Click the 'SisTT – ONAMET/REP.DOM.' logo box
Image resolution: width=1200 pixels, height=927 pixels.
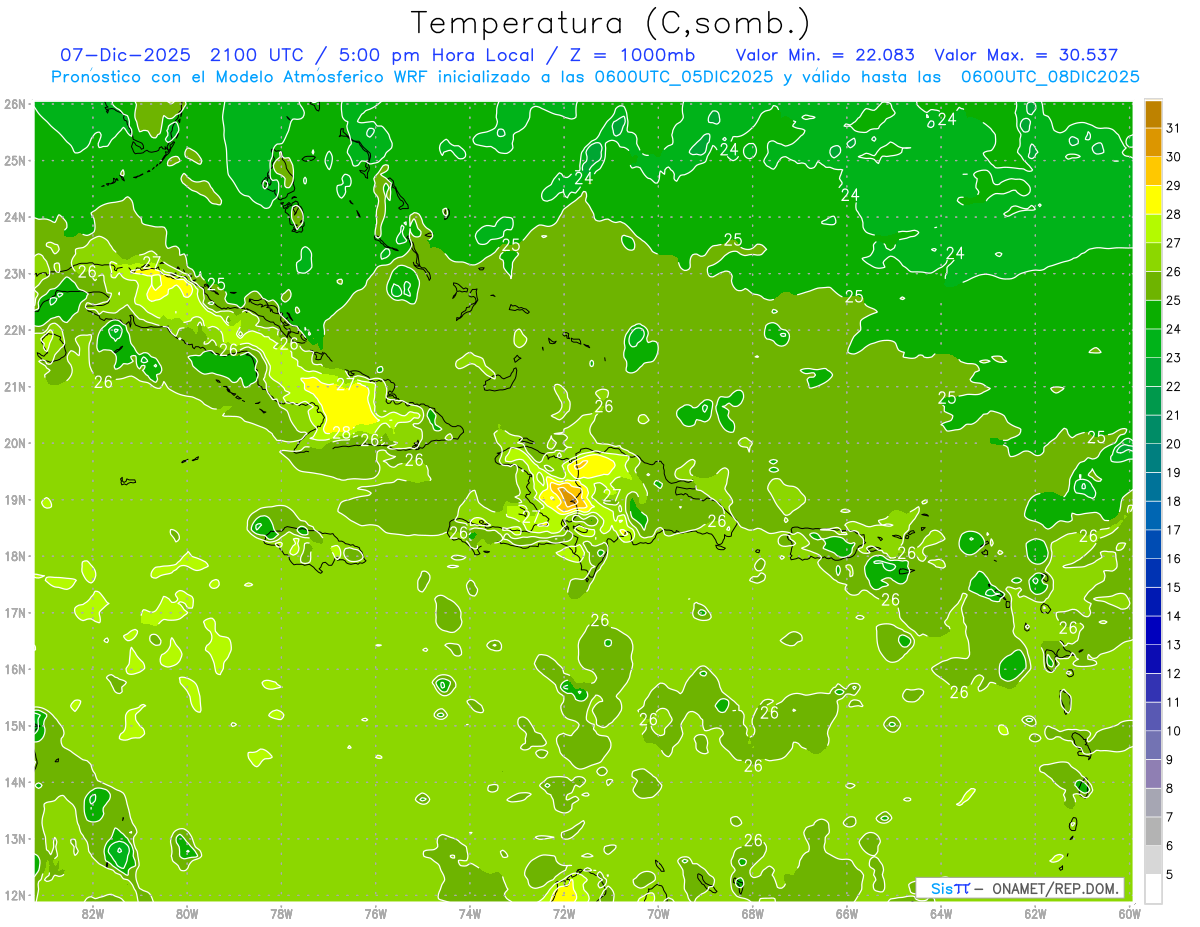[x=1020, y=888]
